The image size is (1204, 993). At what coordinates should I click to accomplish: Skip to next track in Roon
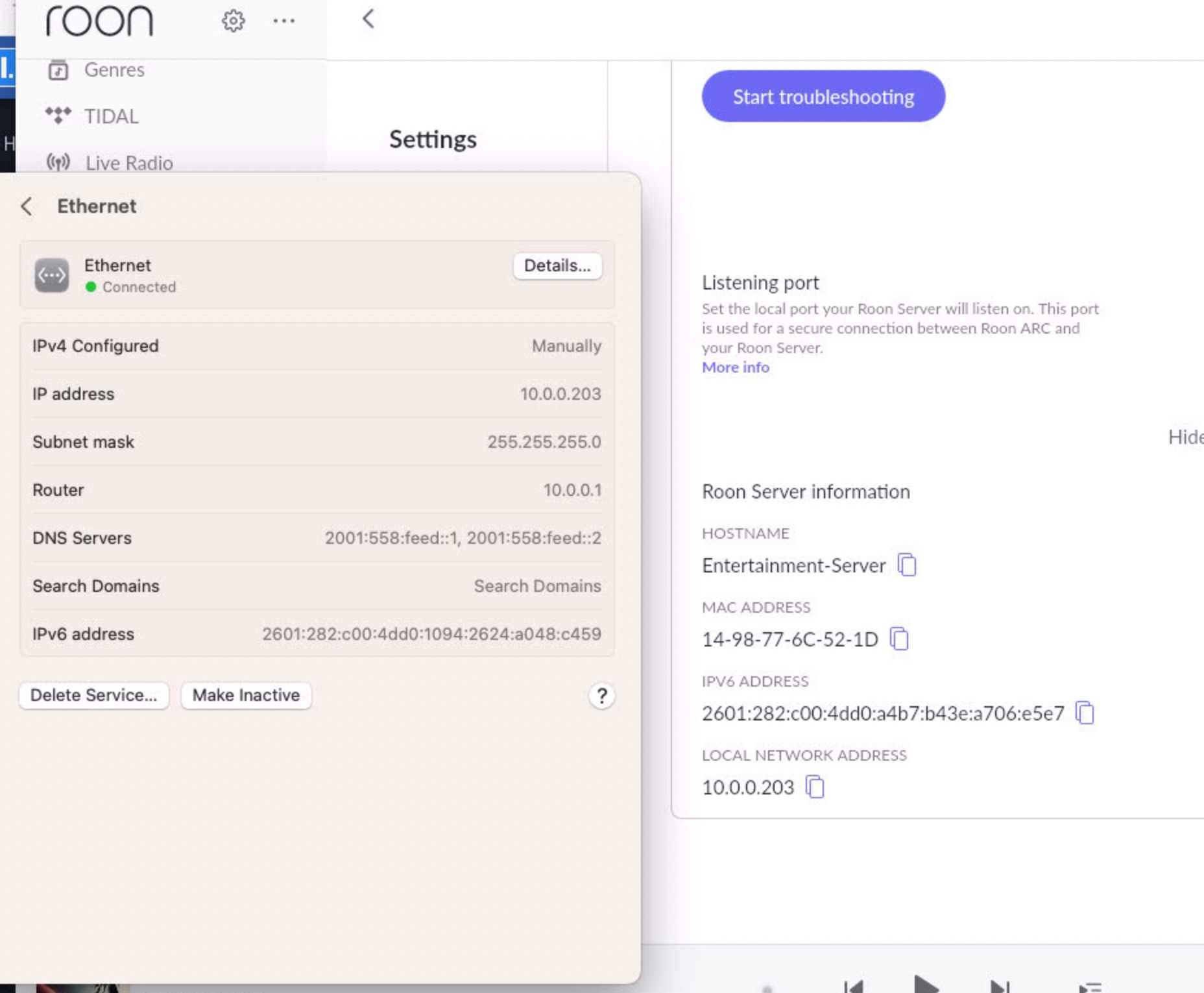point(1000,987)
